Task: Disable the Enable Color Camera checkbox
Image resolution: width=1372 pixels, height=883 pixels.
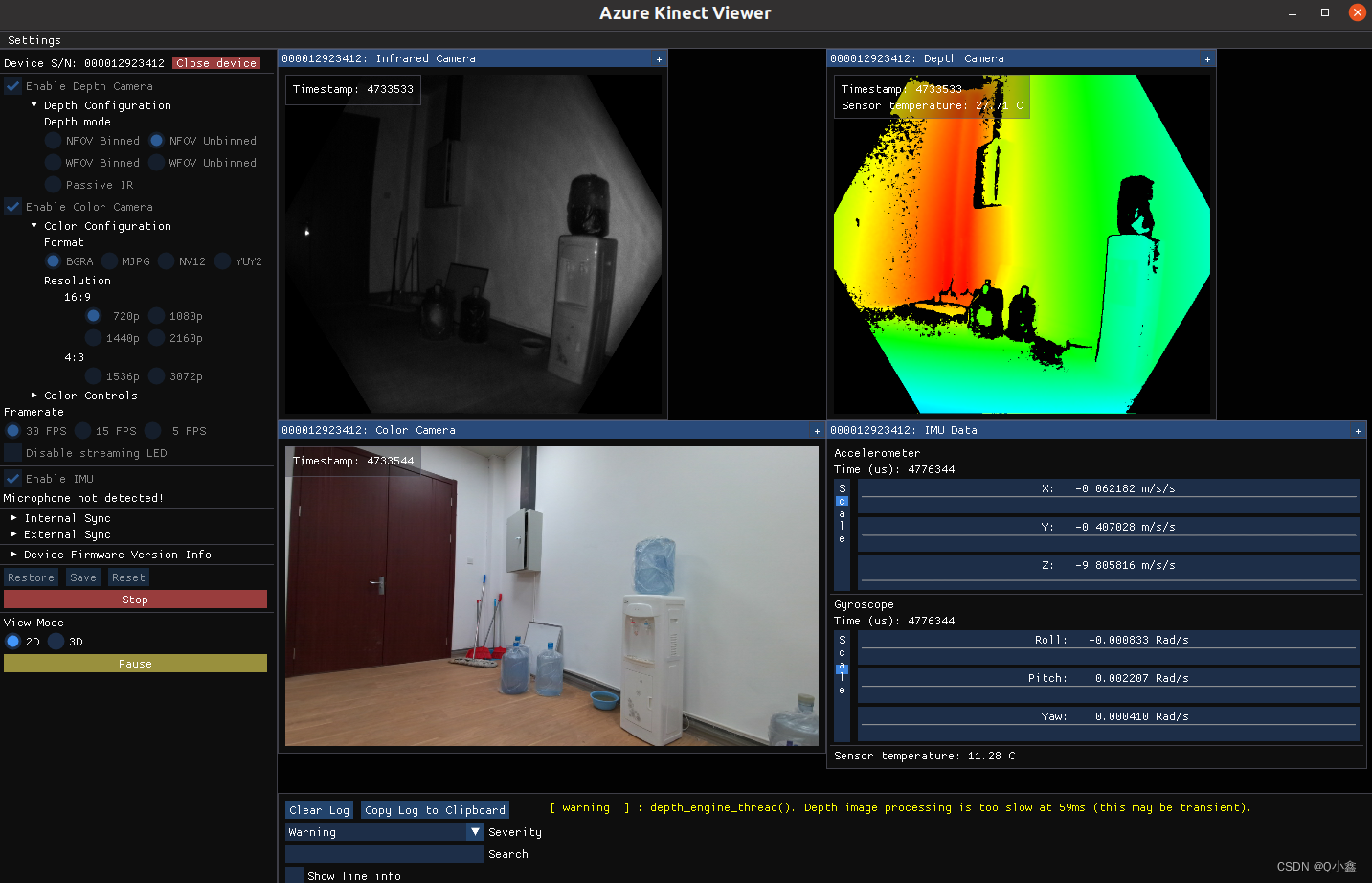Action: click(12, 206)
